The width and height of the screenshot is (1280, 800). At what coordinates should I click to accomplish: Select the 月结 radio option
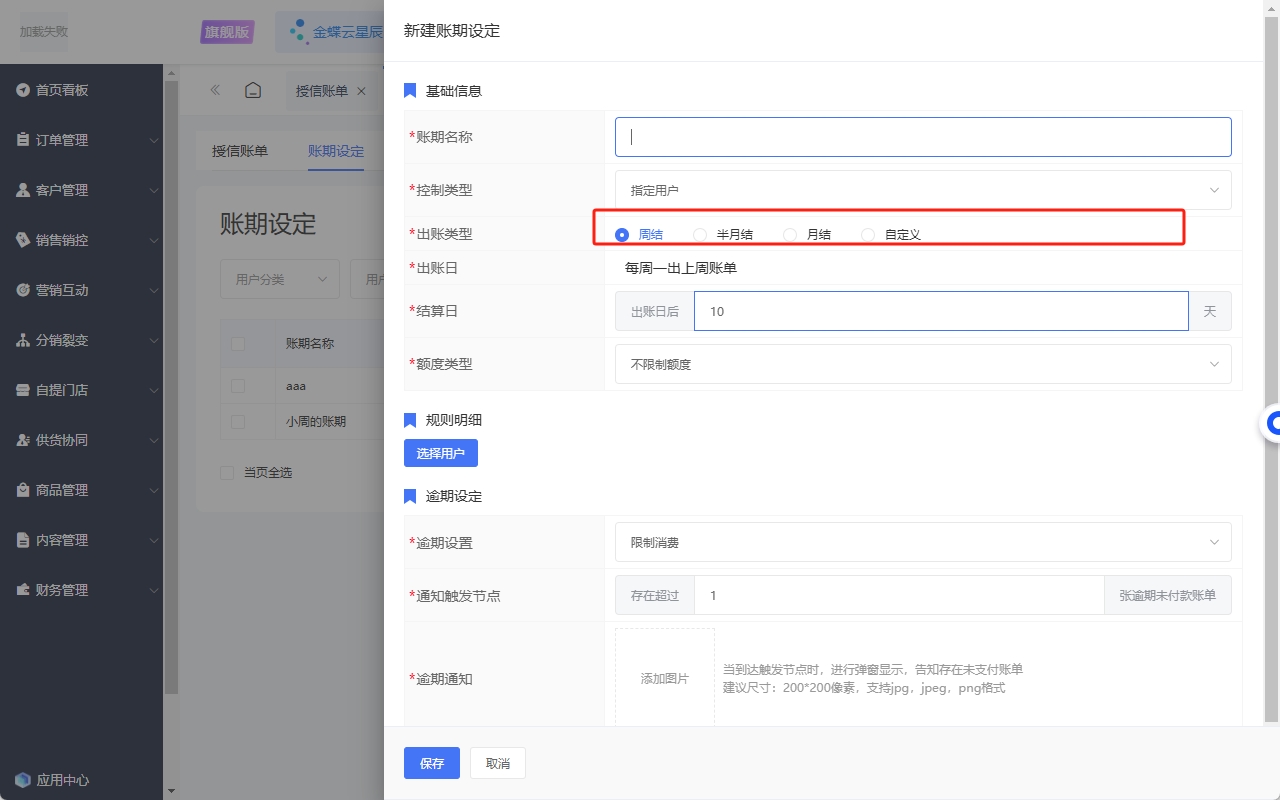[x=790, y=235]
